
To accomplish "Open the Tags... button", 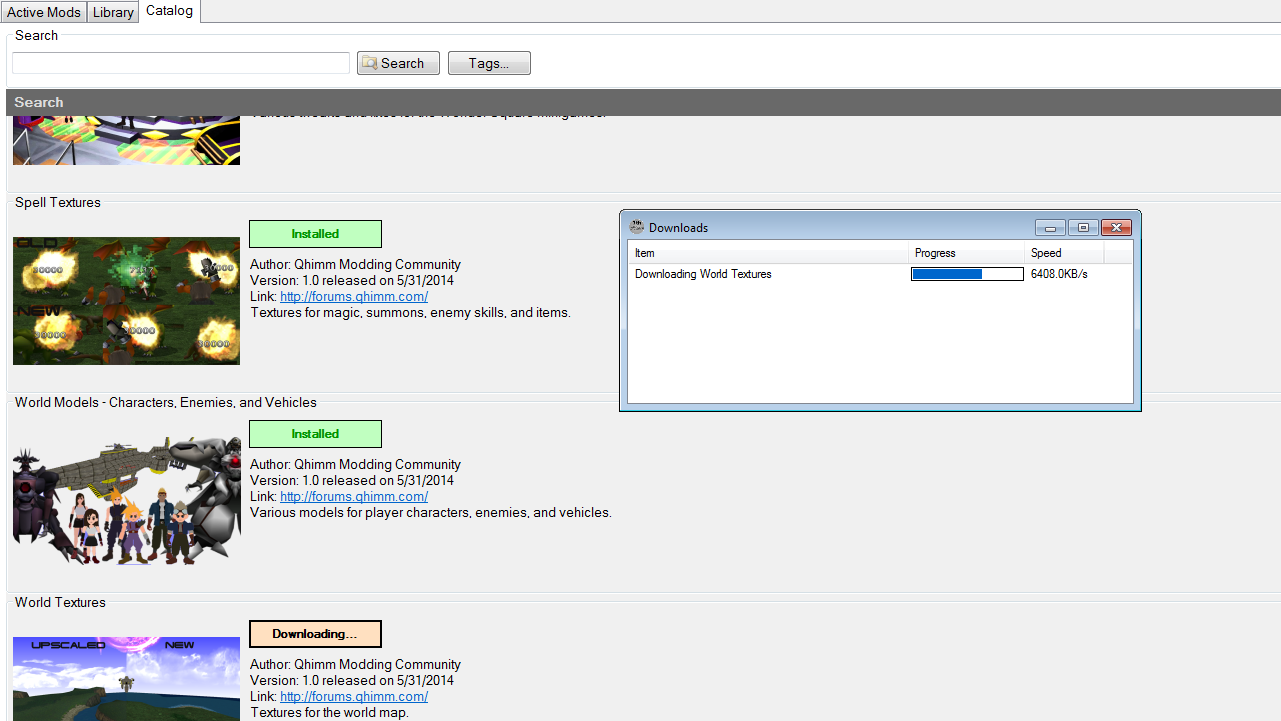I will (489, 63).
